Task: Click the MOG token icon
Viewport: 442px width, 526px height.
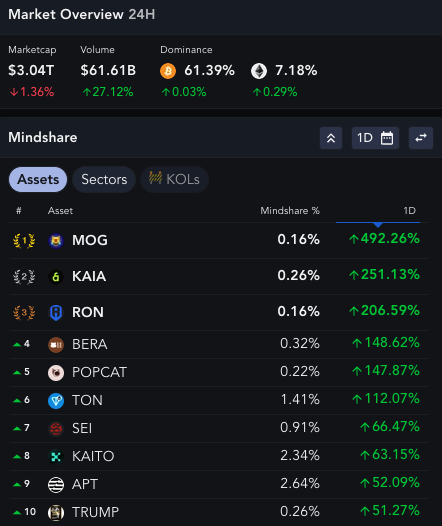Action: click(x=56, y=241)
